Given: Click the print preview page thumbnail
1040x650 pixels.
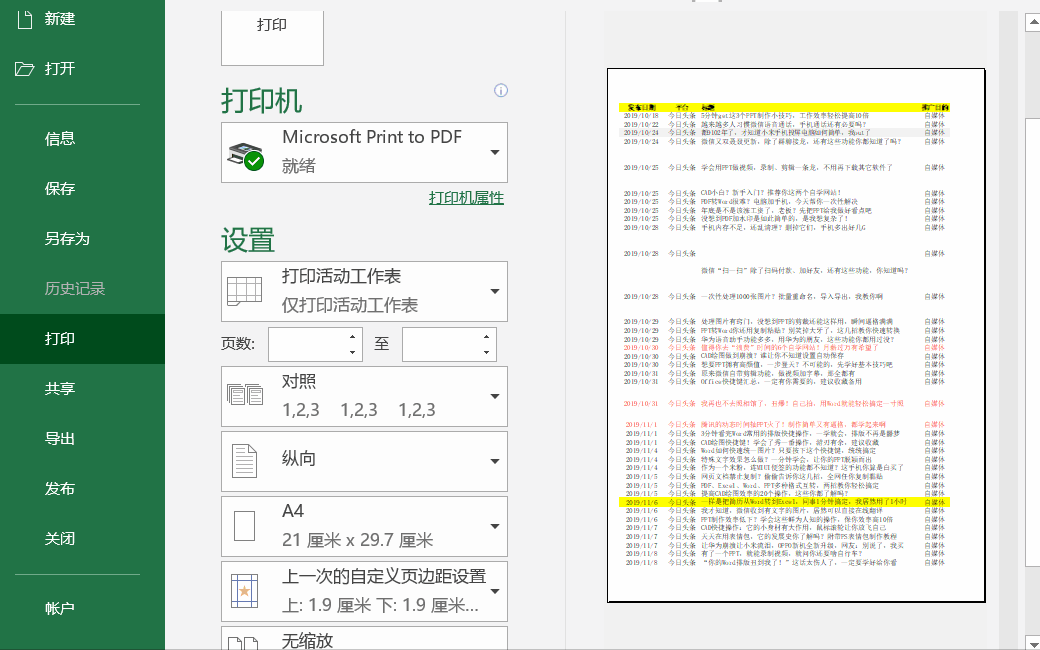Looking at the screenshot, I should click(x=796, y=335).
